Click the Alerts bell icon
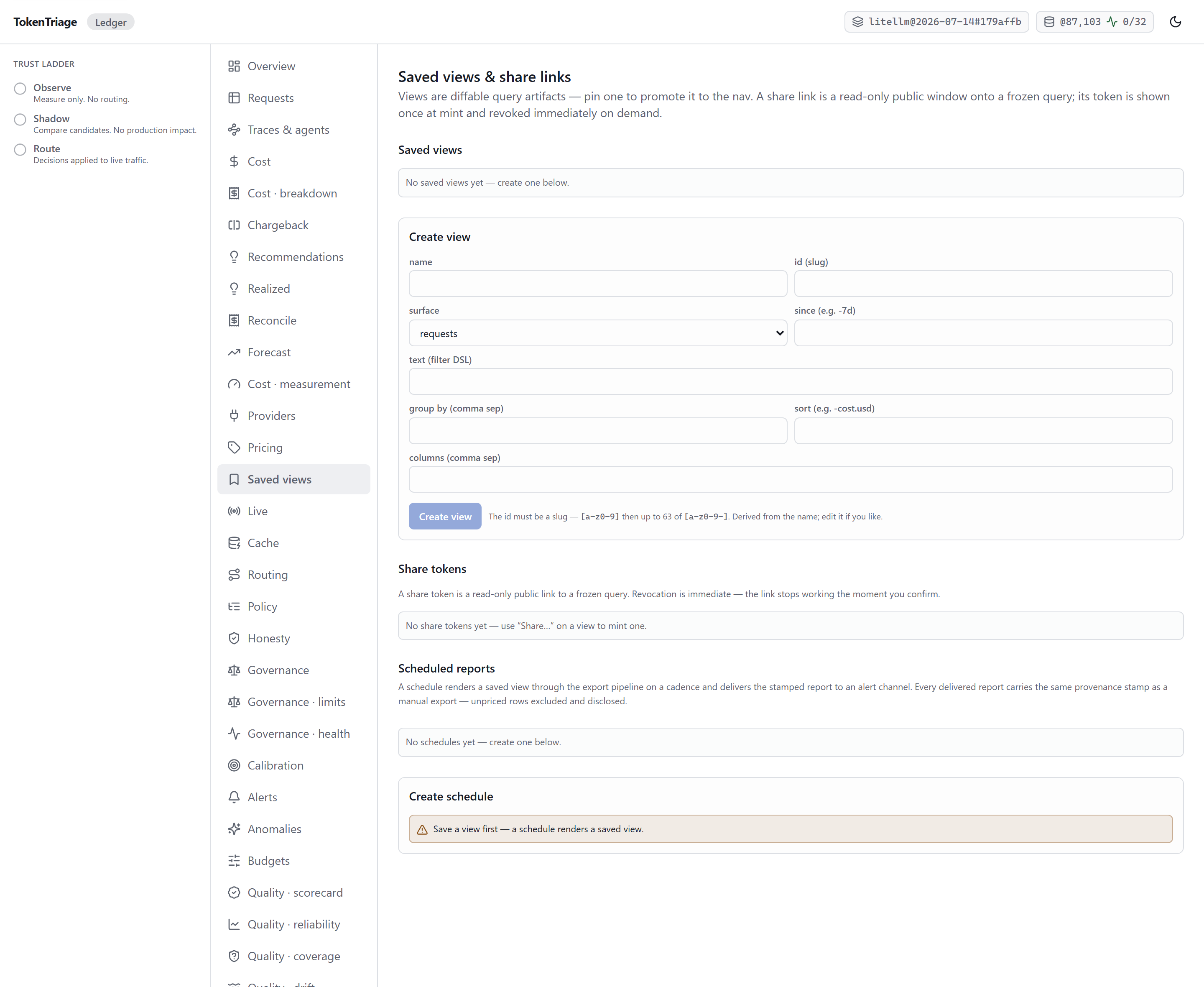The image size is (1204, 987). coord(234,797)
